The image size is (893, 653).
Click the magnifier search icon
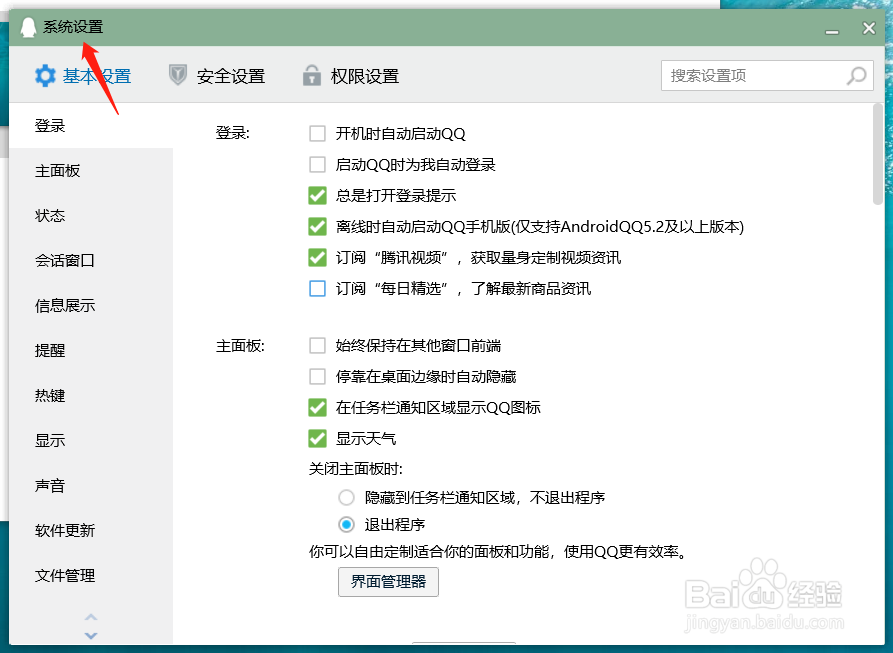tap(856, 76)
